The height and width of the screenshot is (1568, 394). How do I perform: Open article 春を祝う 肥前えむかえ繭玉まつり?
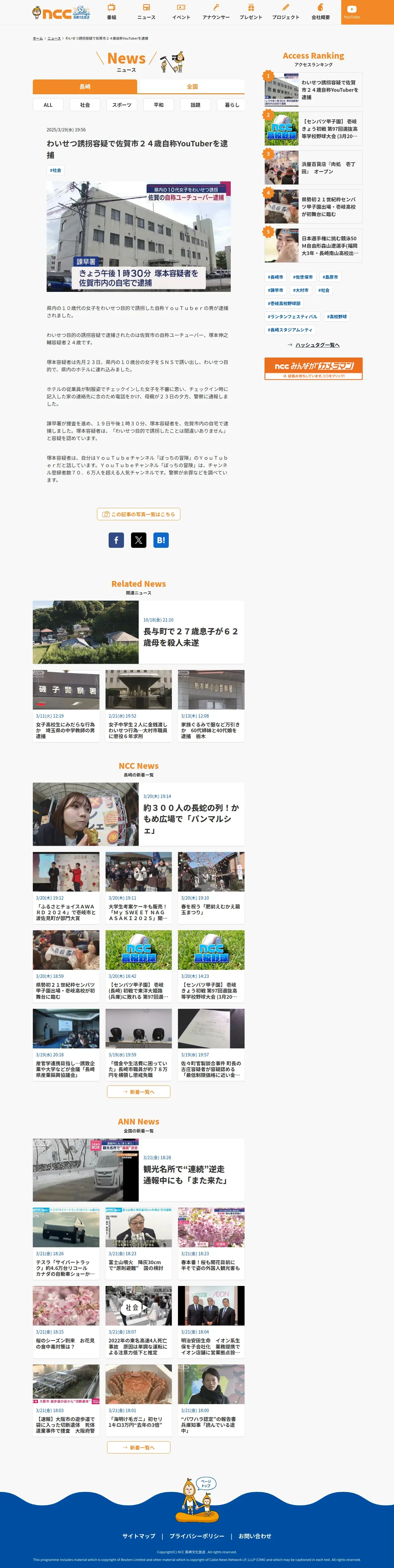point(211,888)
